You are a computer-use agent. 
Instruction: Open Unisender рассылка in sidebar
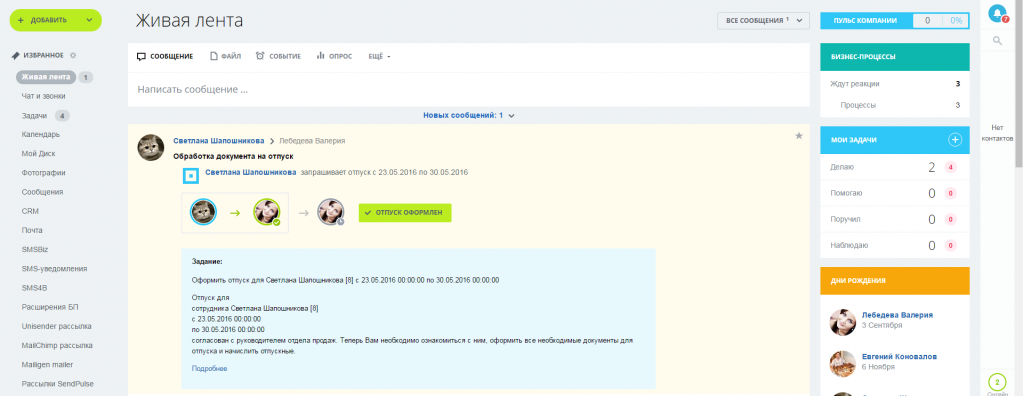pos(56,326)
